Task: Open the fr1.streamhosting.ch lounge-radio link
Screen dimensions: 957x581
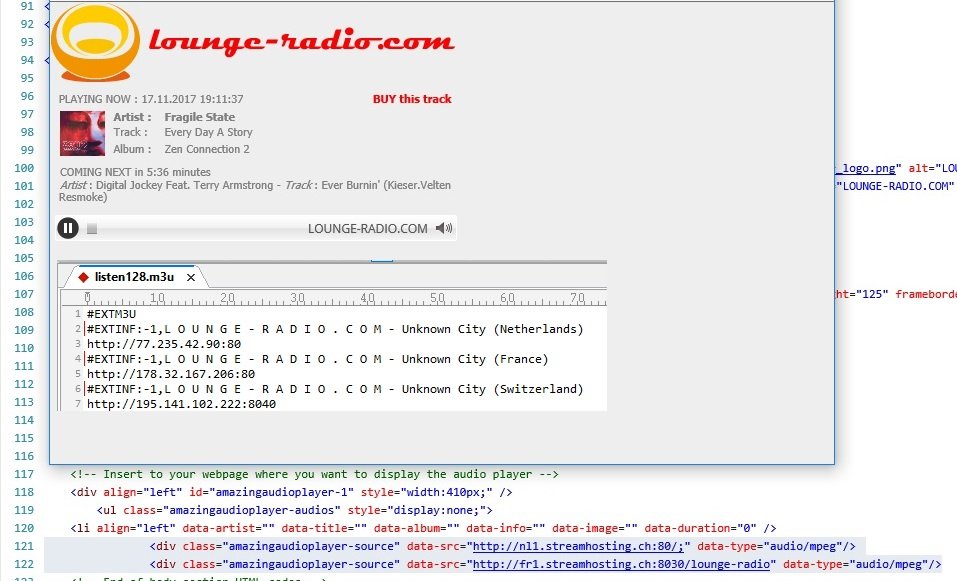Action: point(621,564)
